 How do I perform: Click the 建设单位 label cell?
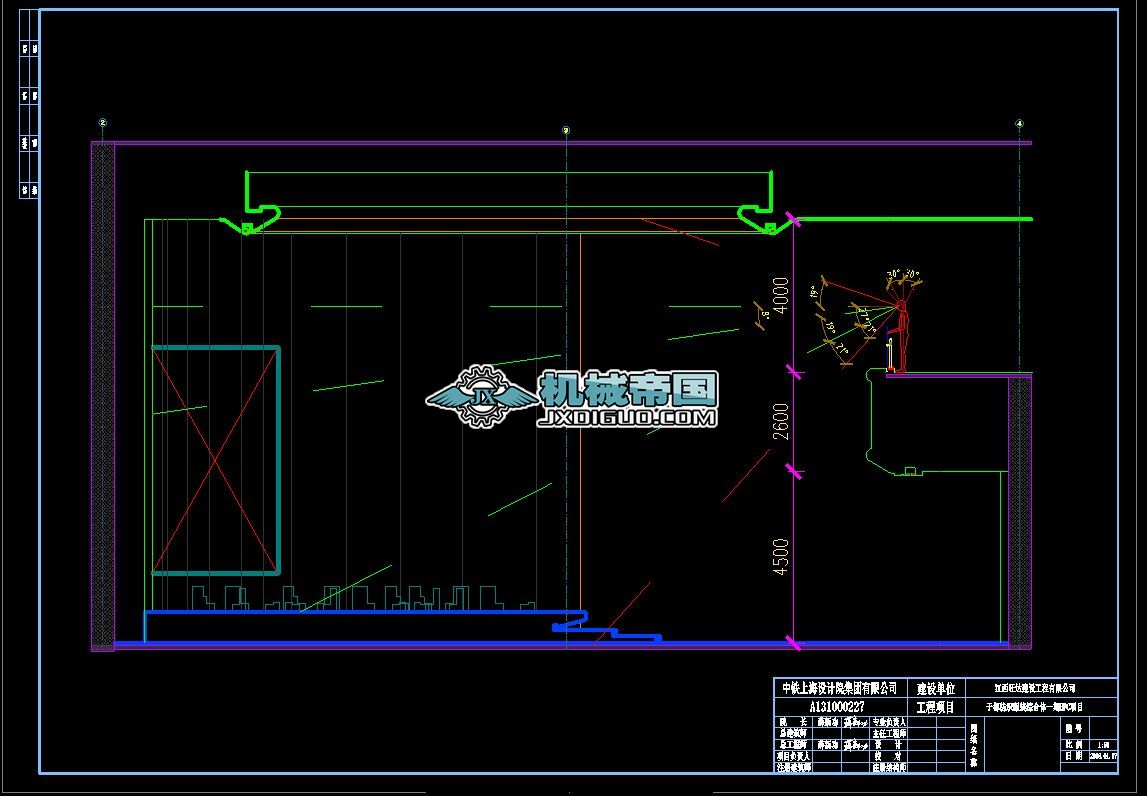click(936, 688)
